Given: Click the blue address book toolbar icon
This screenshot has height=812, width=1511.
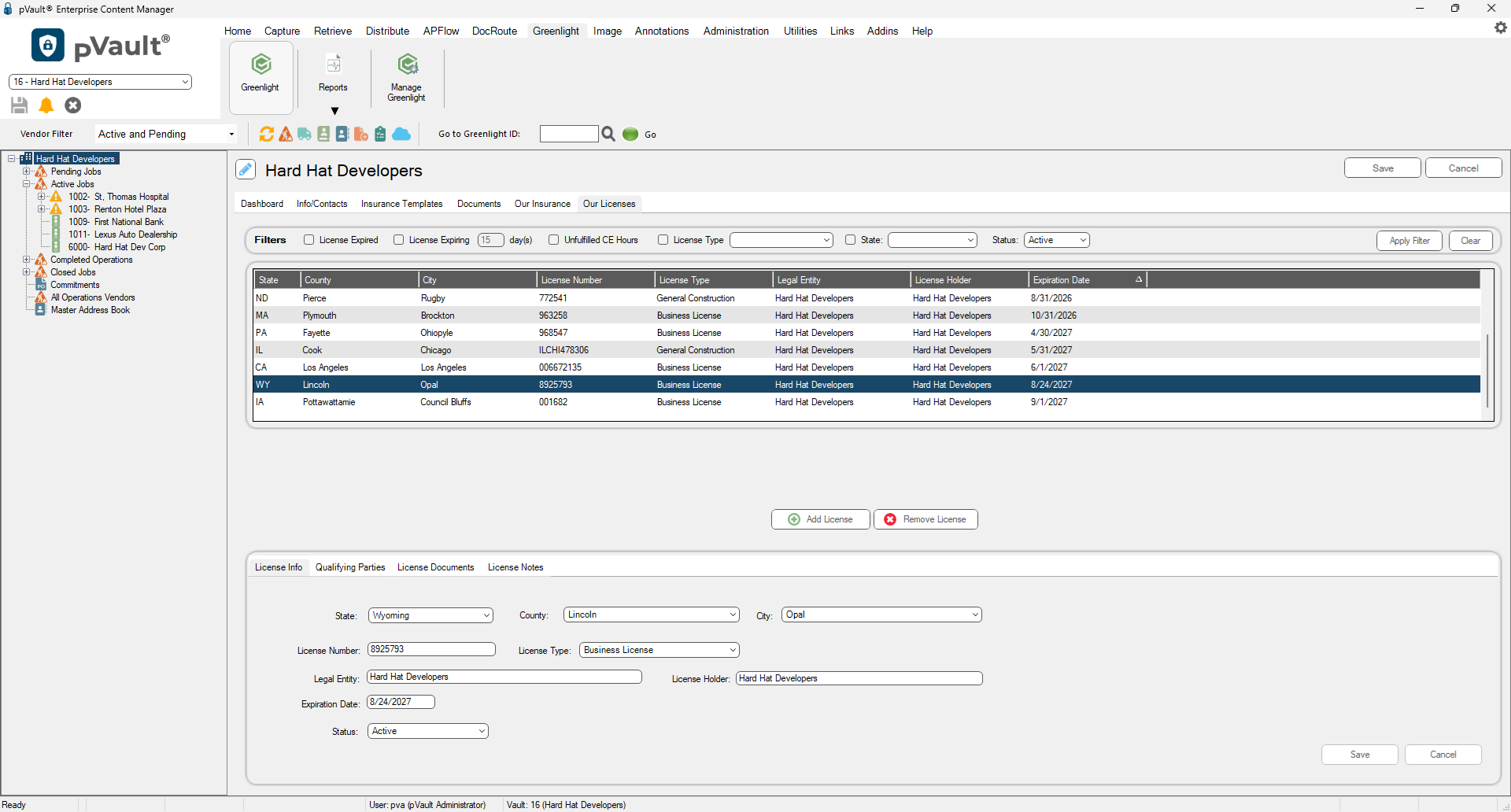Looking at the screenshot, I should pyautogui.click(x=342, y=134).
